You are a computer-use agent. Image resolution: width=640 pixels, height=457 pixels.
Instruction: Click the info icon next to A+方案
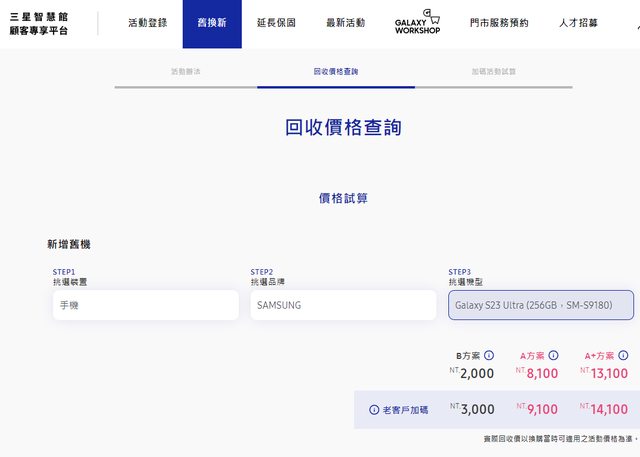coord(624,355)
